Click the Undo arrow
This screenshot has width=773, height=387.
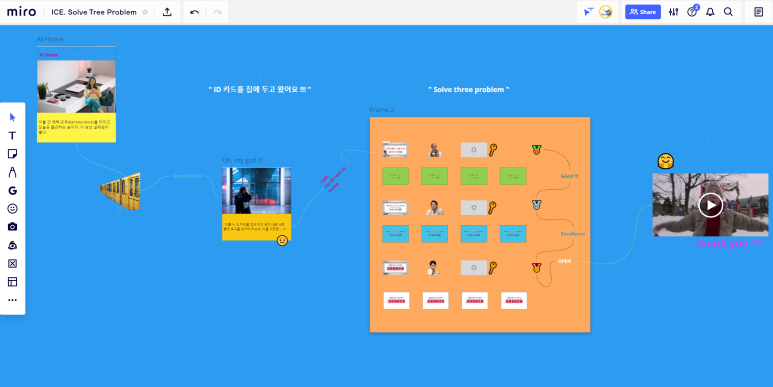[x=195, y=12]
